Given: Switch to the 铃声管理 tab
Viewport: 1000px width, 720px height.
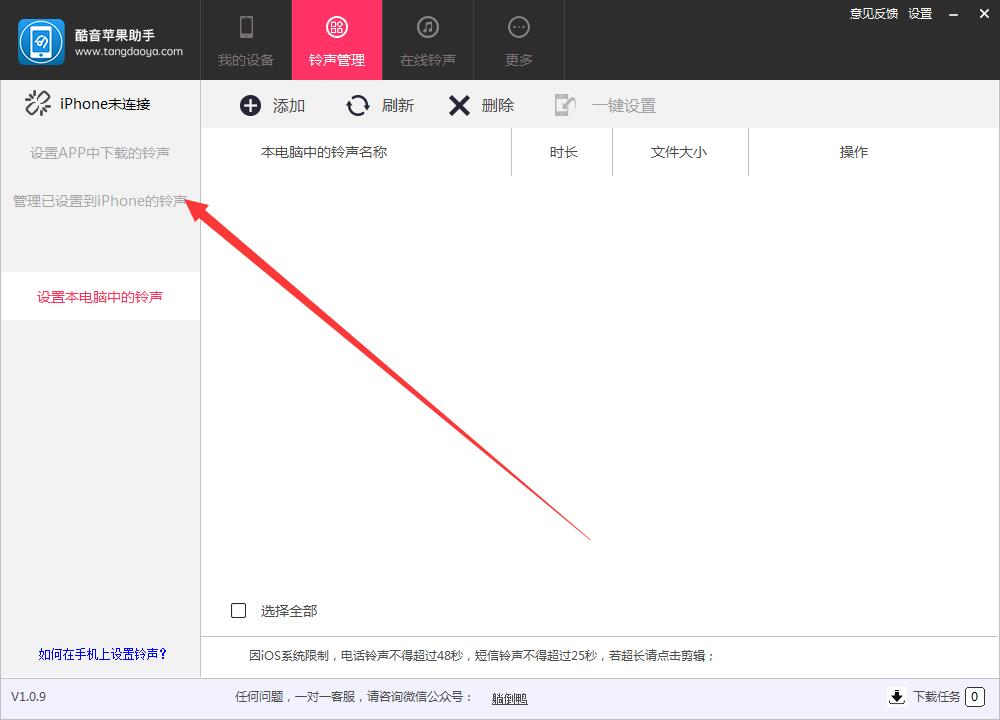Looking at the screenshot, I should [x=337, y=40].
